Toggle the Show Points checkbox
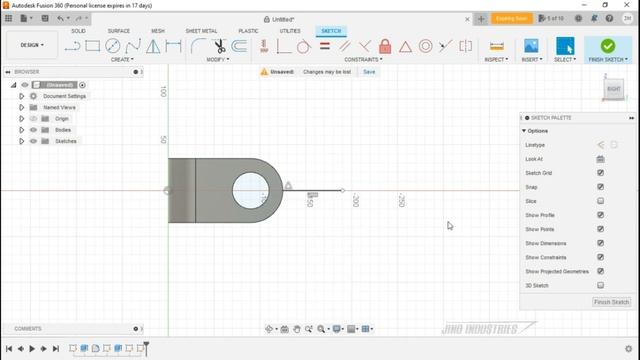640x360 pixels. (x=600, y=229)
